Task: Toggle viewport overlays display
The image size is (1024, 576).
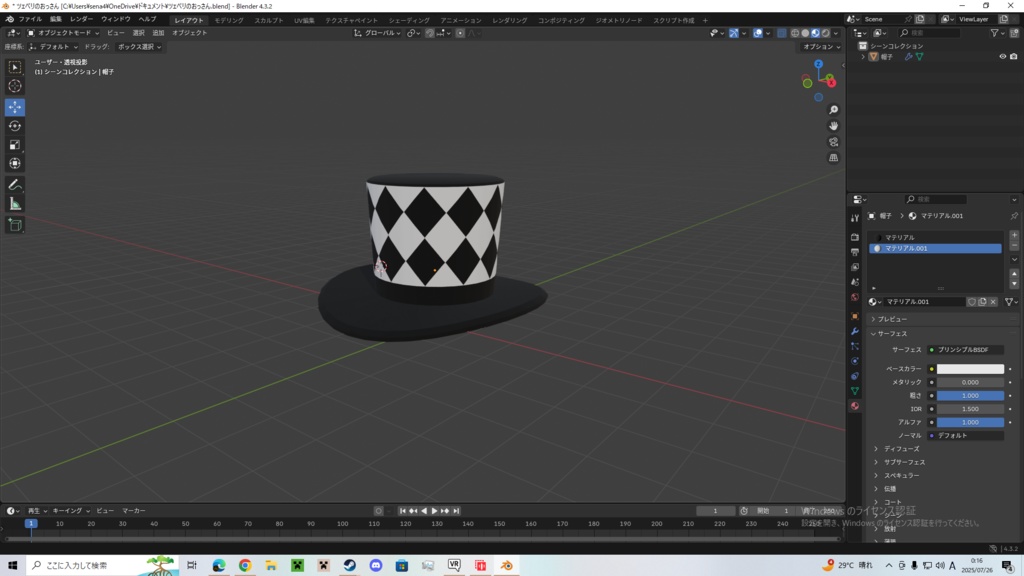Action: 758,33
